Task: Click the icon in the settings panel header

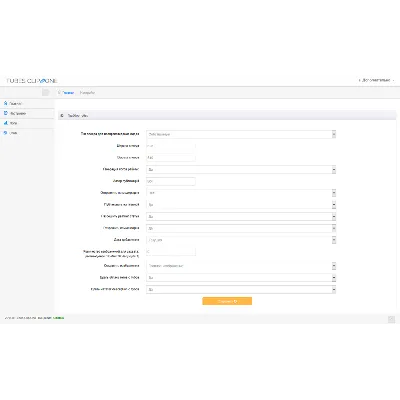Action: (62, 116)
